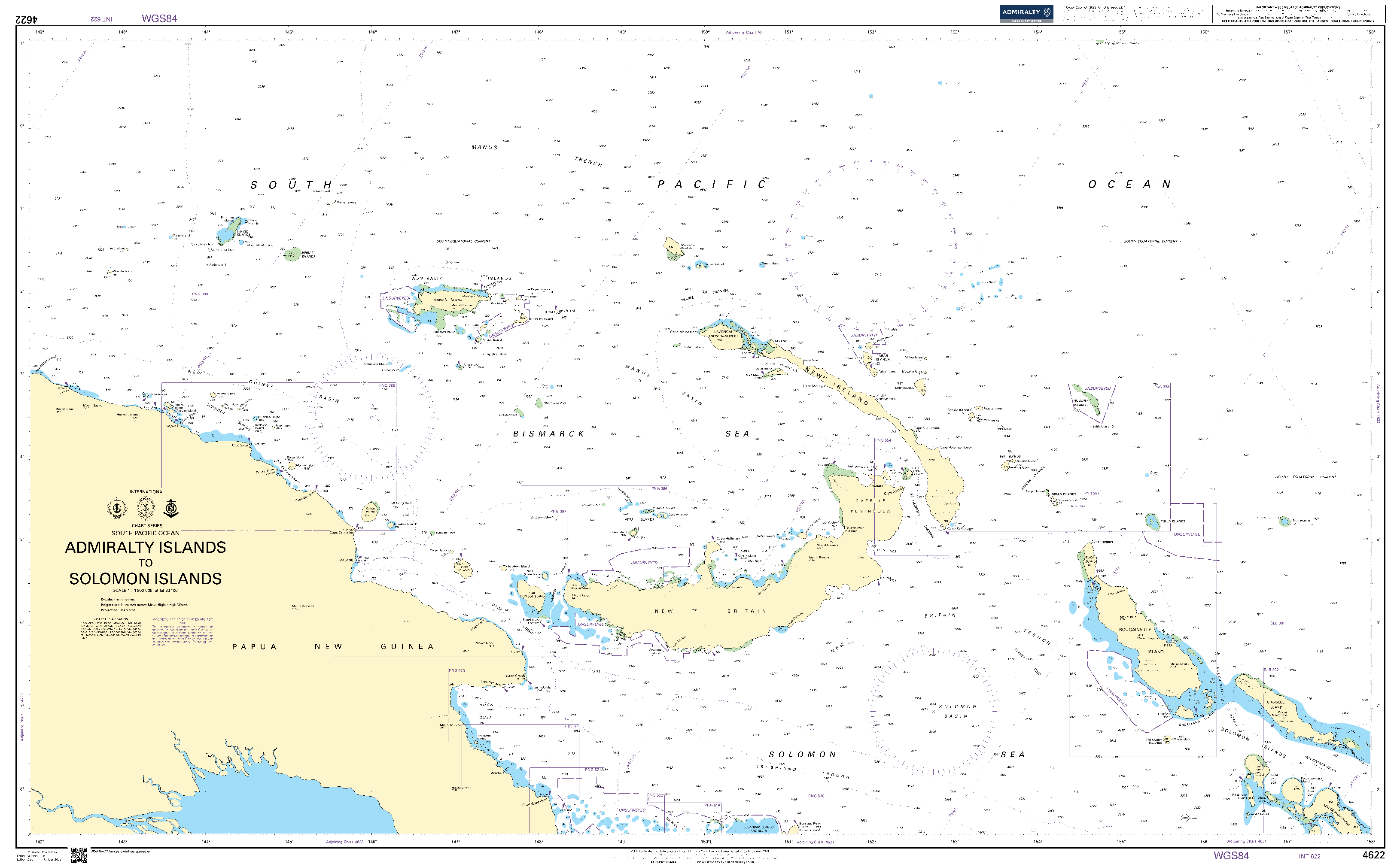Click the PNG 523 chart reference

[457, 670]
